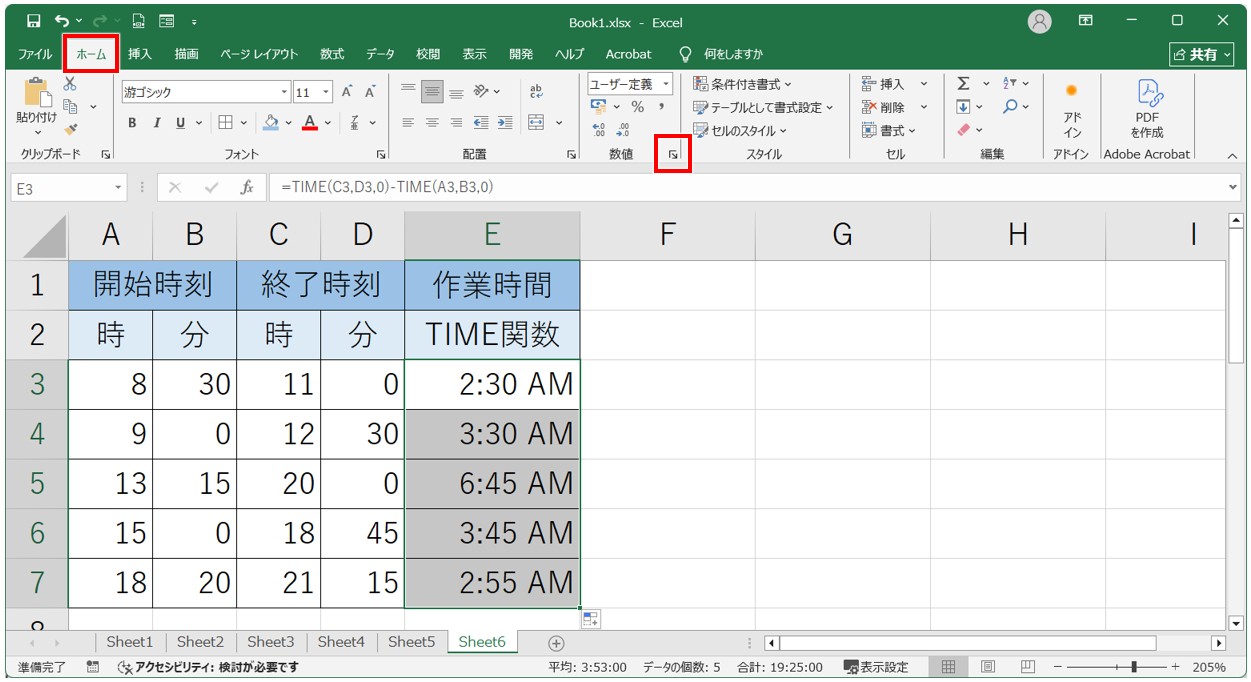Increase font size with large A icon
This screenshot has height=682, width=1251.
(347, 92)
